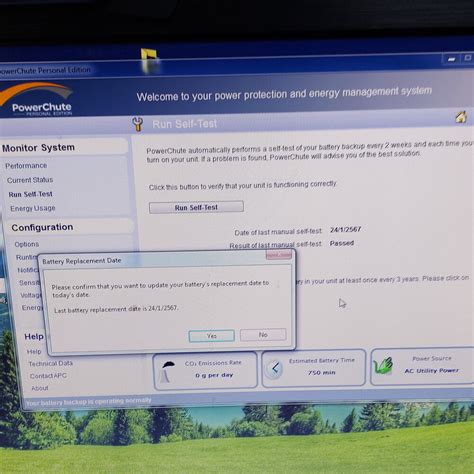The height and width of the screenshot is (474, 474).
Task: Start the Run Self-Test button
Action: 196,207
